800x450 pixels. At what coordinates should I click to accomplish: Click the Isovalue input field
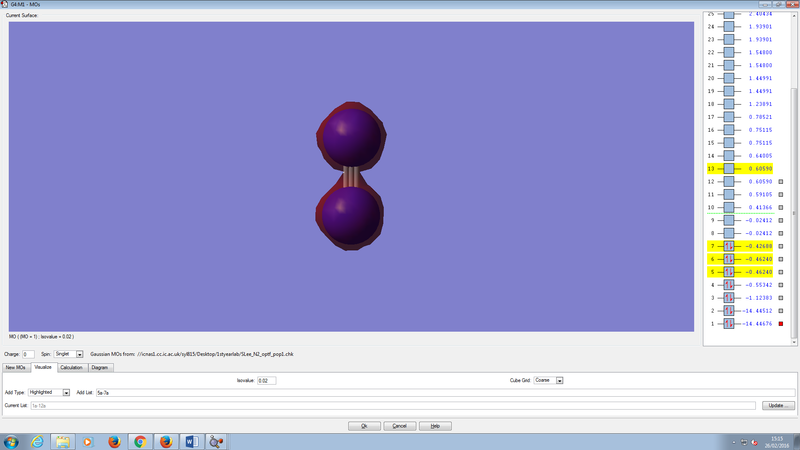point(266,381)
